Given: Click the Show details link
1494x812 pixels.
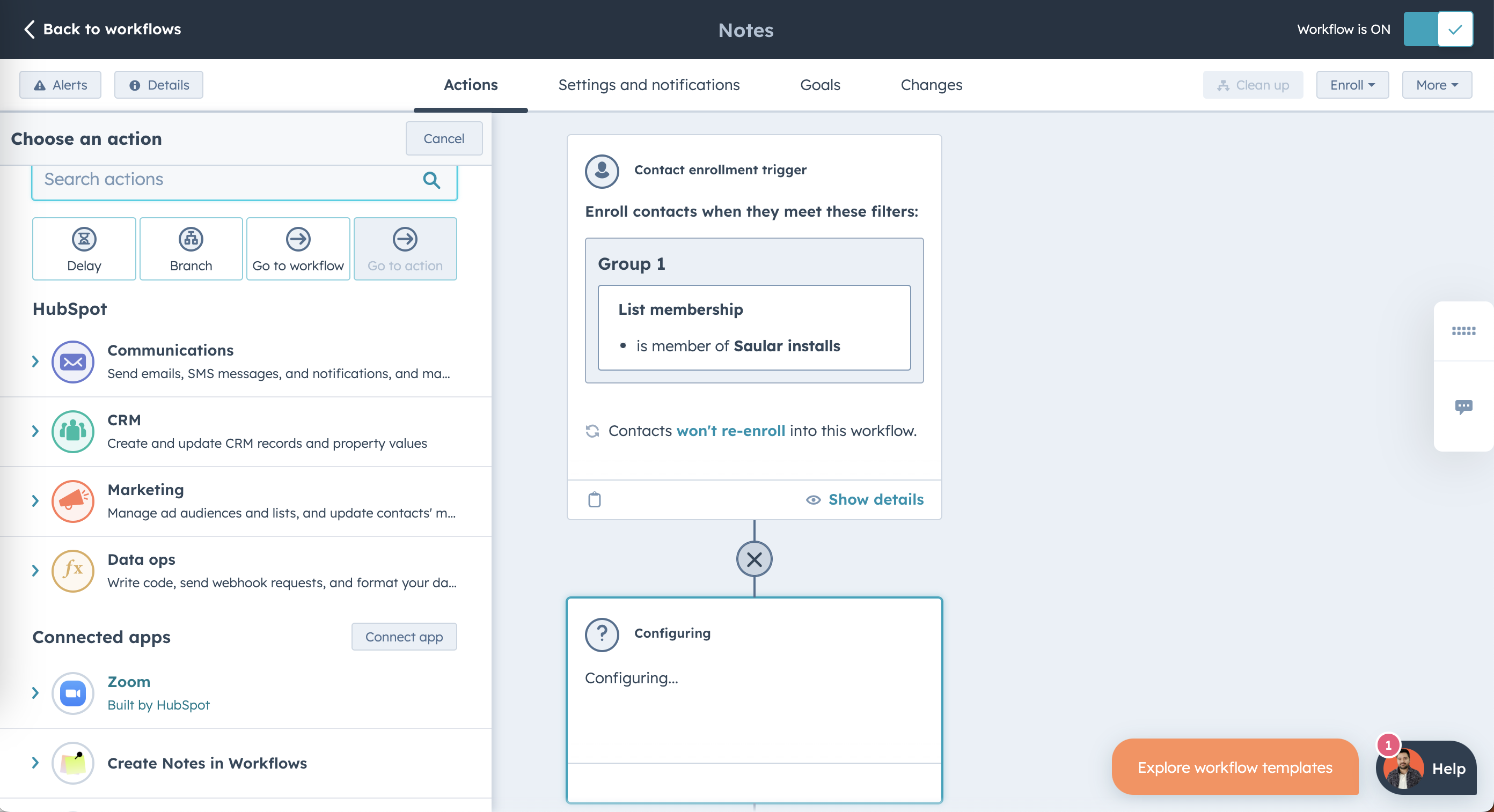Looking at the screenshot, I should [876, 500].
